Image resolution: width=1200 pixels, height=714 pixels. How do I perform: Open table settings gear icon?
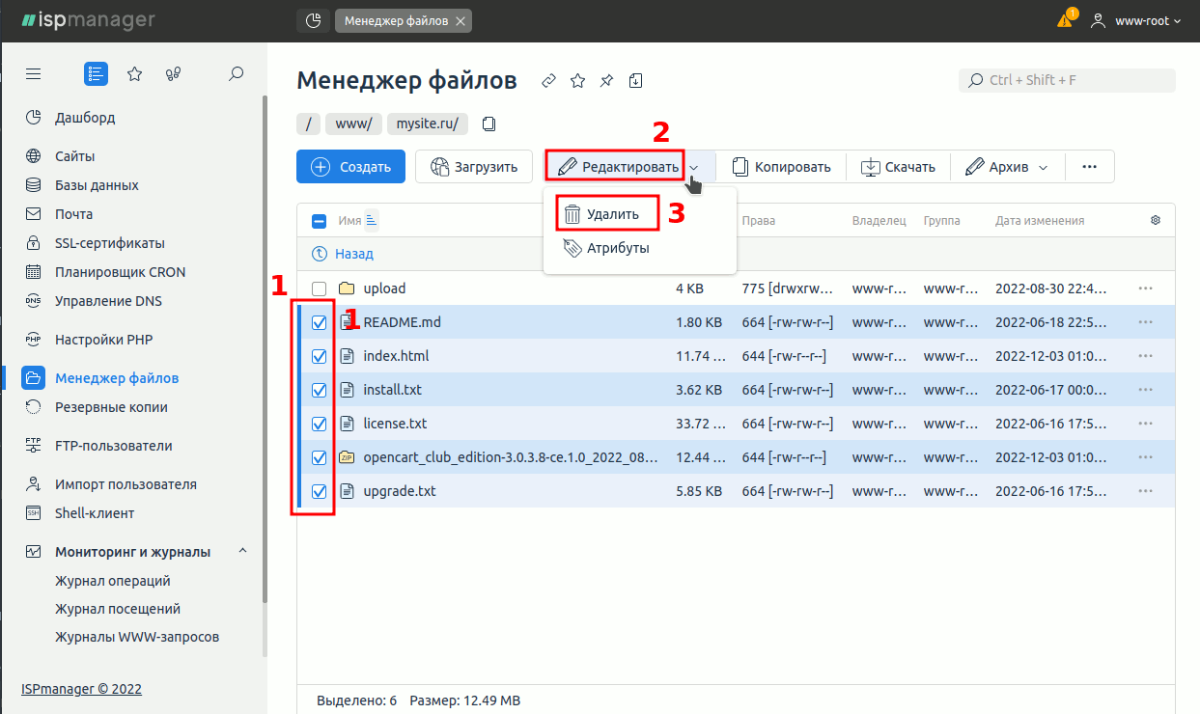coord(1156,221)
